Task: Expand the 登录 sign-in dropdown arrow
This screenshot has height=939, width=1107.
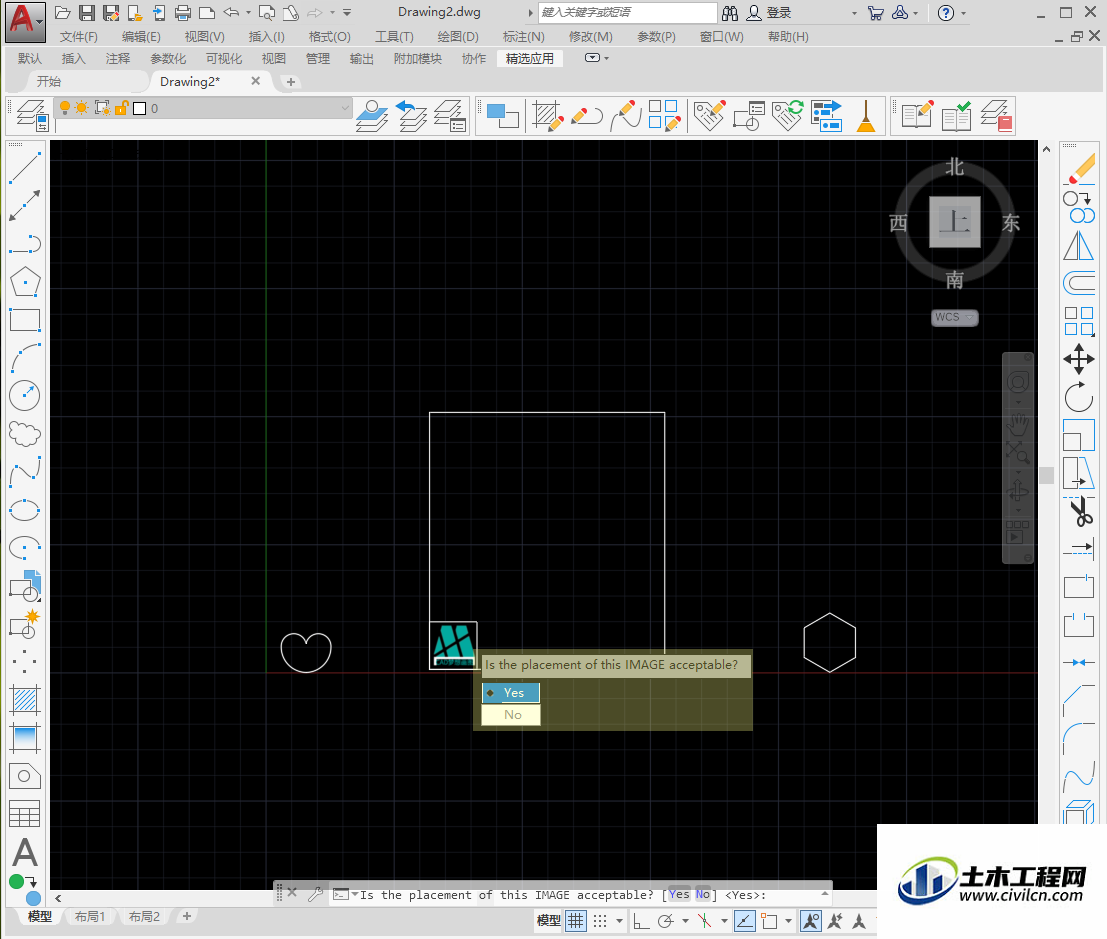Action: pyautogui.click(x=854, y=13)
